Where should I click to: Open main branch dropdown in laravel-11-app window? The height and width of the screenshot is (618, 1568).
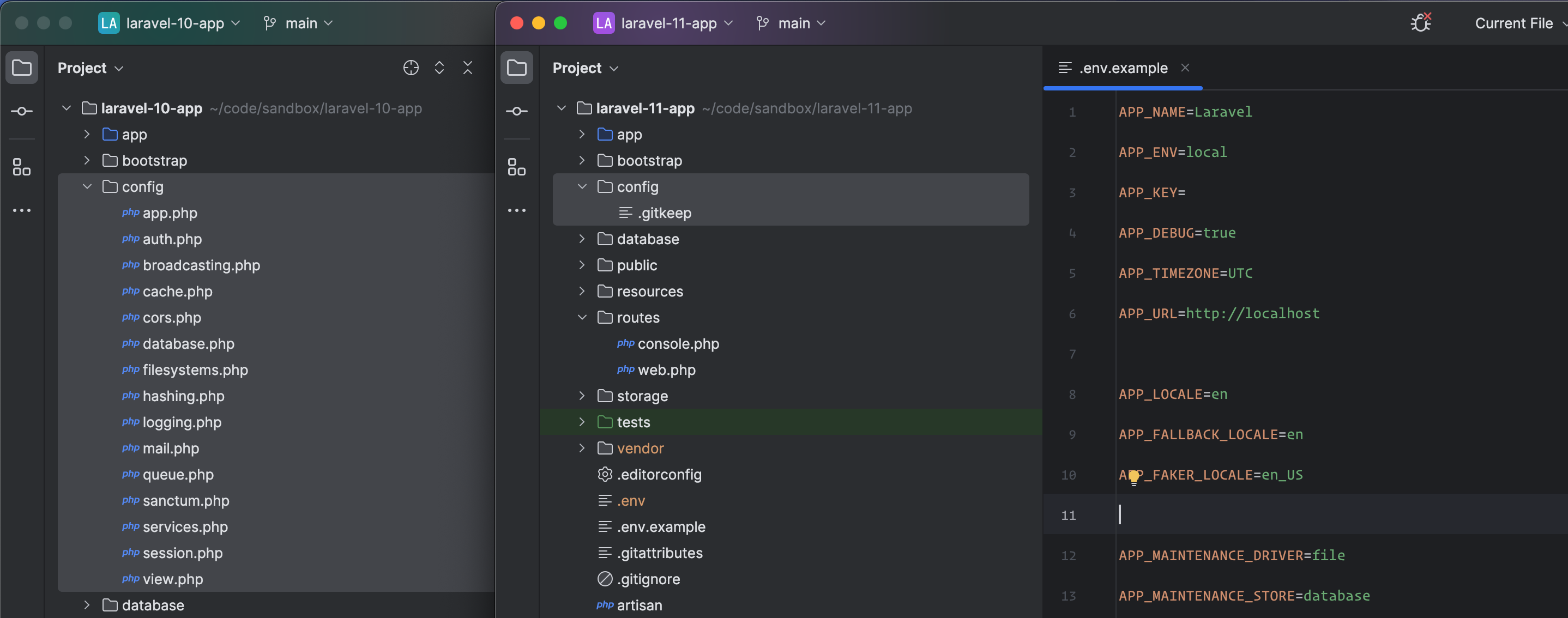801,23
